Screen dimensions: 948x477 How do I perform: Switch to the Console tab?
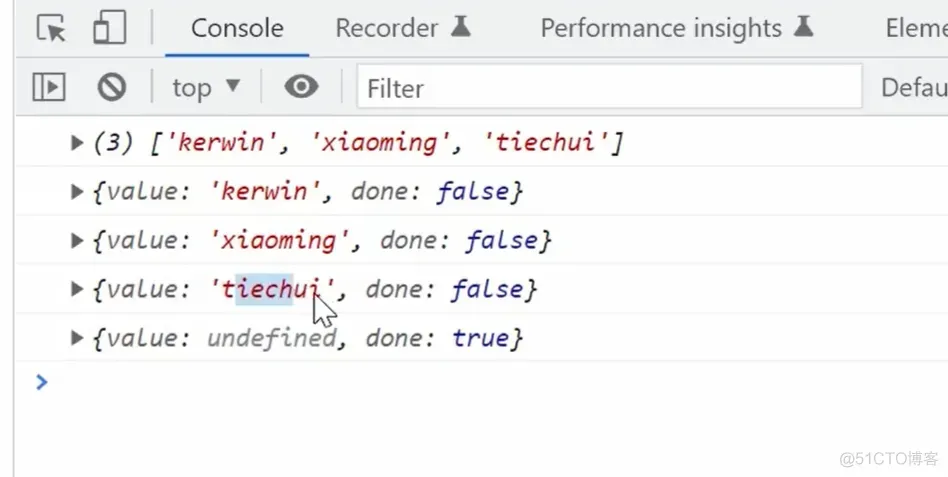click(237, 28)
